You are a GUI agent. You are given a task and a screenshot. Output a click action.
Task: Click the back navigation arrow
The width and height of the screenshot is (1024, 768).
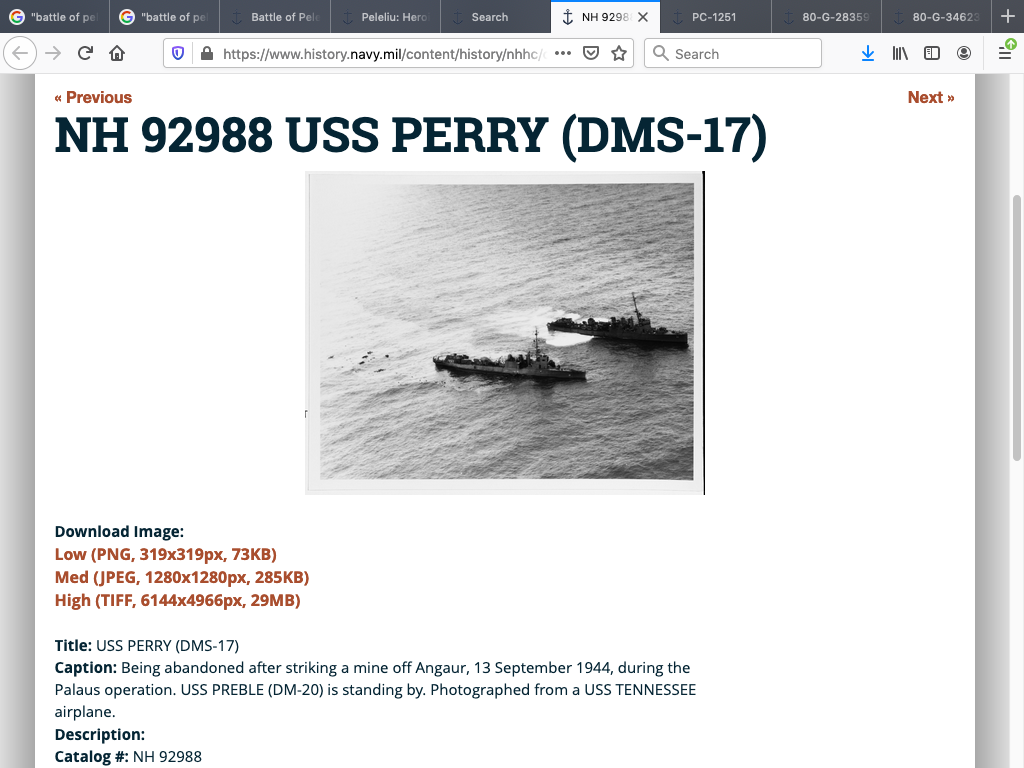pos(21,53)
